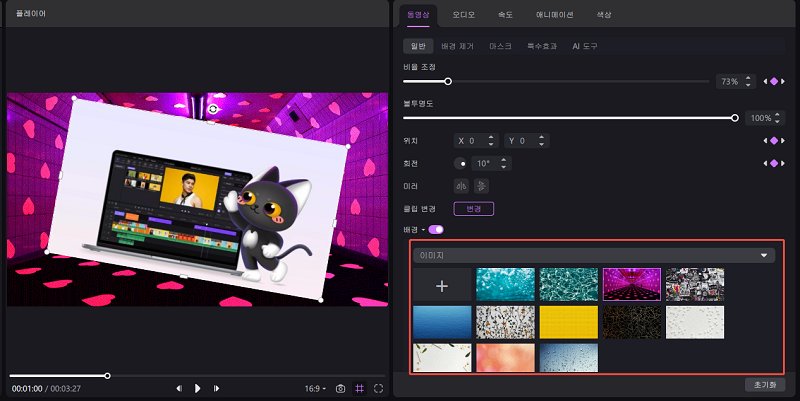Choose the raindrops on glass background
This screenshot has width=800, height=401.
tap(568, 358)
